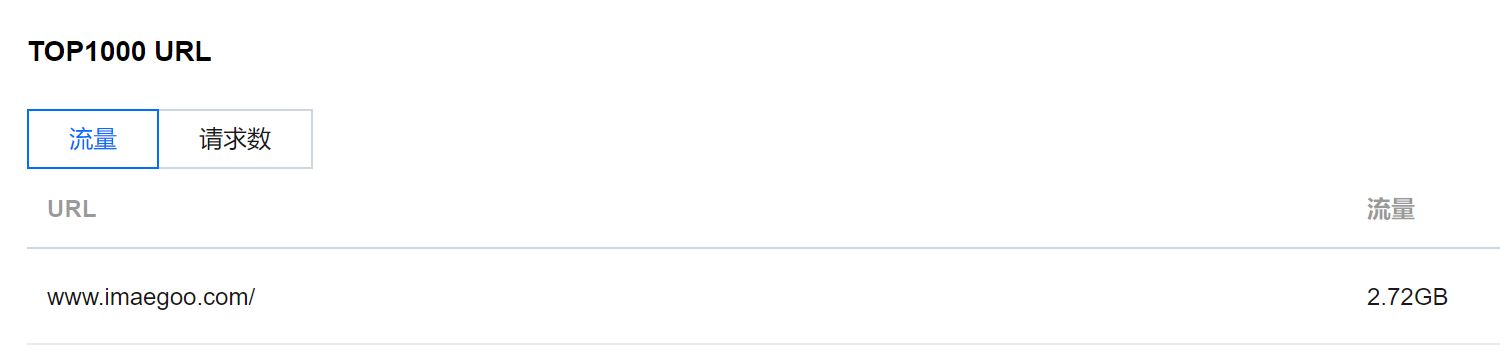Open the www.imaegoo.com/ URL entry

pos(151,297)
